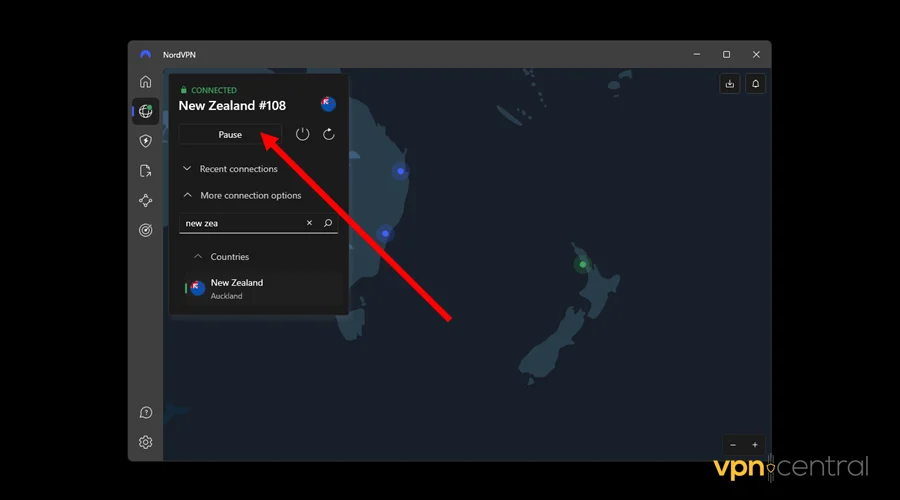Screen dimensions: 900x500
Task: Open the file sharing sidebar icon
Action: click(x=146, y=171)
